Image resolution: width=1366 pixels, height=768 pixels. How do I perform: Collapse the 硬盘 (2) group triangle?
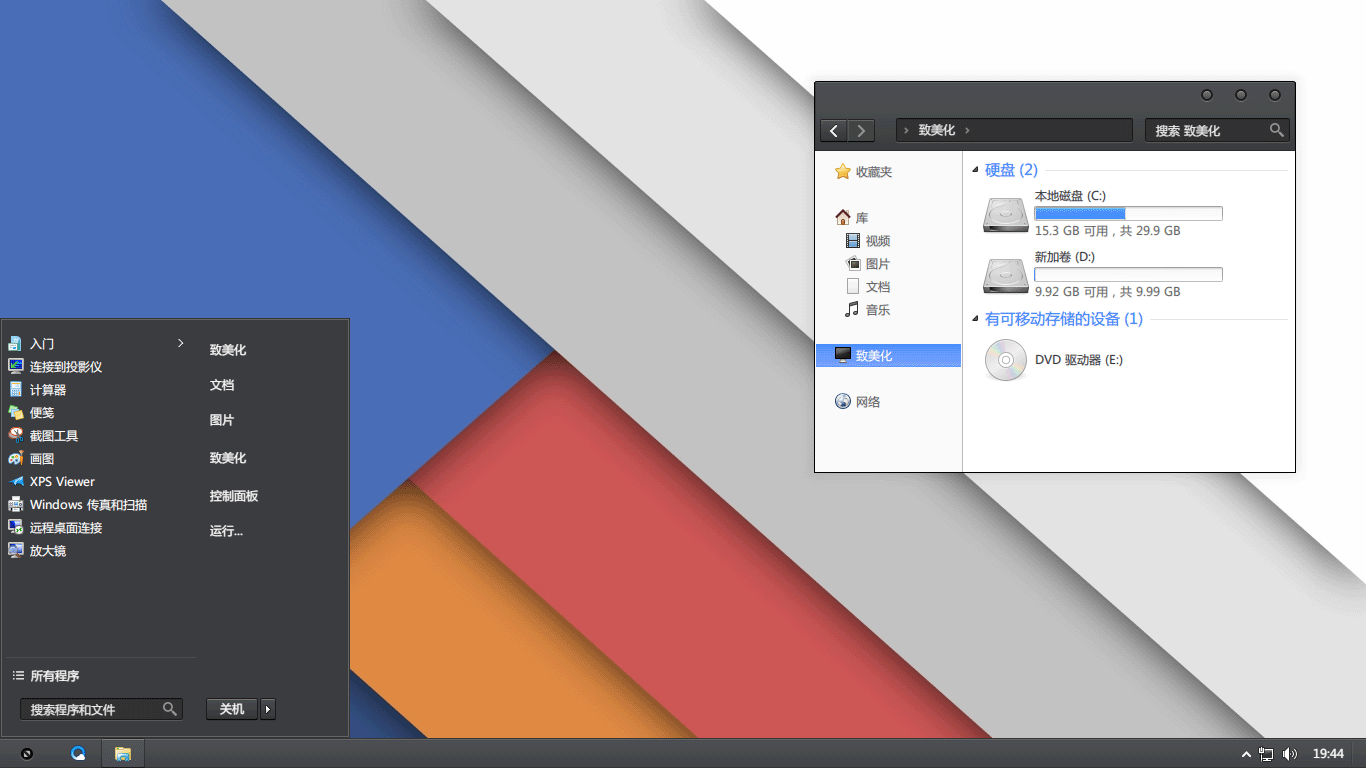pyautogui.click(x=976, y=171)
